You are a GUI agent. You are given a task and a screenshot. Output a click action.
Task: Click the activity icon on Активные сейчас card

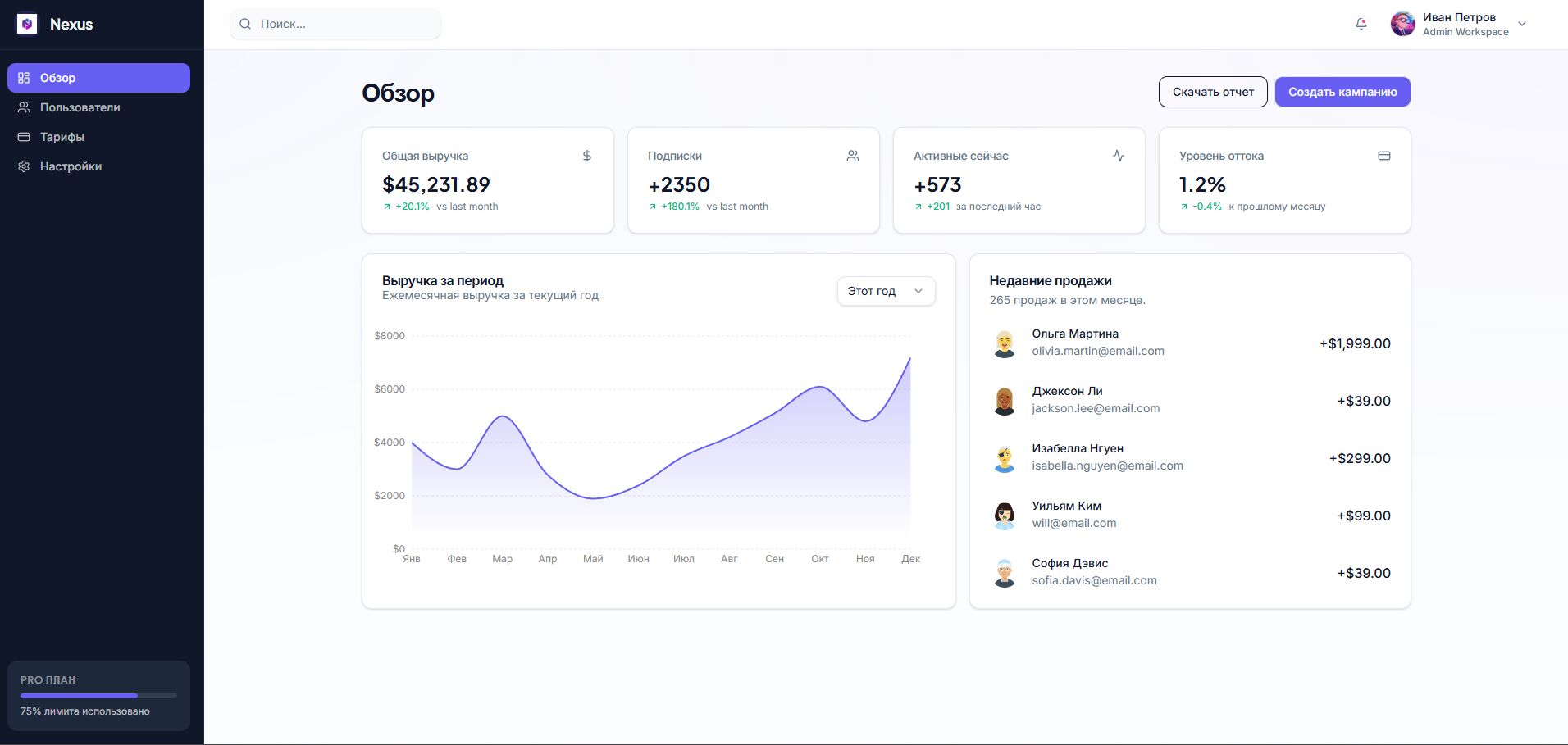click(x=1119, y=155)
